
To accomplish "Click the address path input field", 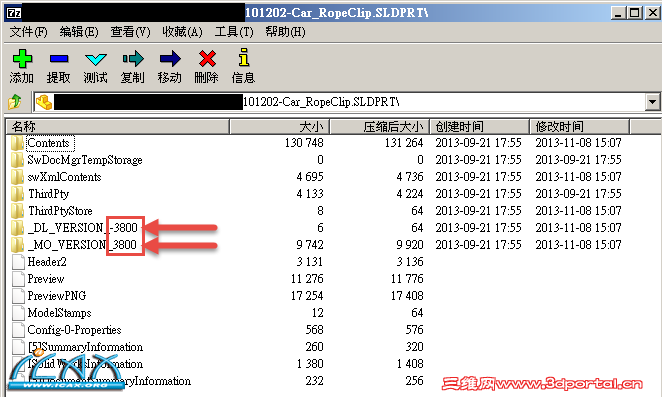I will (x=340, y=102).
